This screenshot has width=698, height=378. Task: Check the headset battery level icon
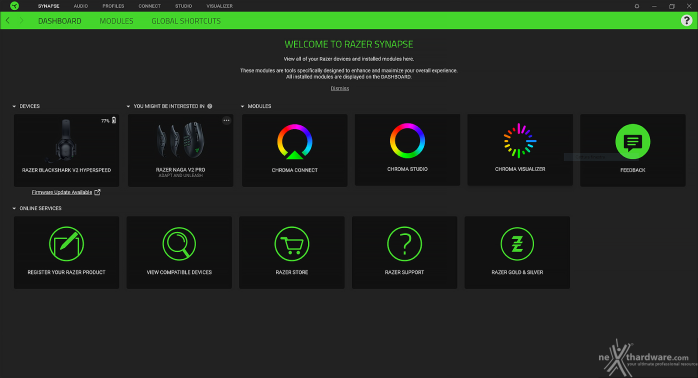114,120
